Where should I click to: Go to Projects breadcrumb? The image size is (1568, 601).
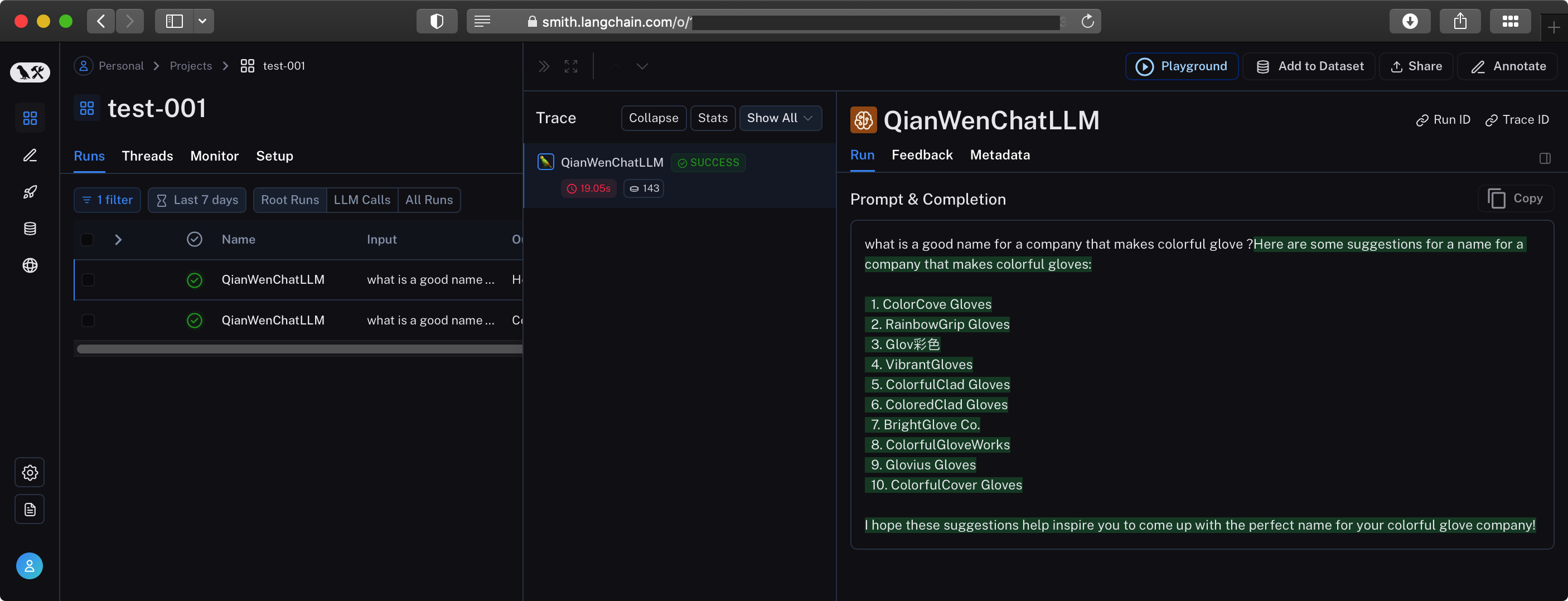pos(191,66)
